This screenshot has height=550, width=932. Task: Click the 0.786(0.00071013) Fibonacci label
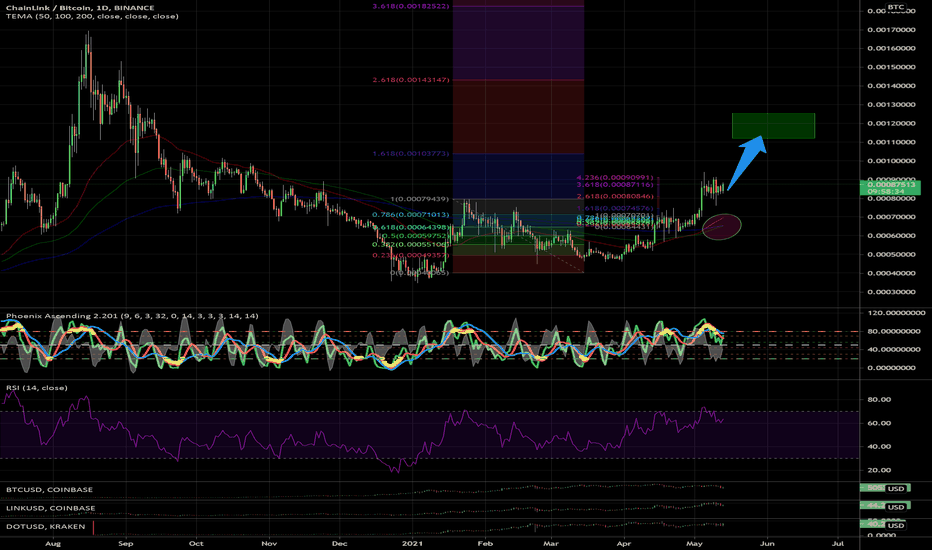click(x=411, y=215)
